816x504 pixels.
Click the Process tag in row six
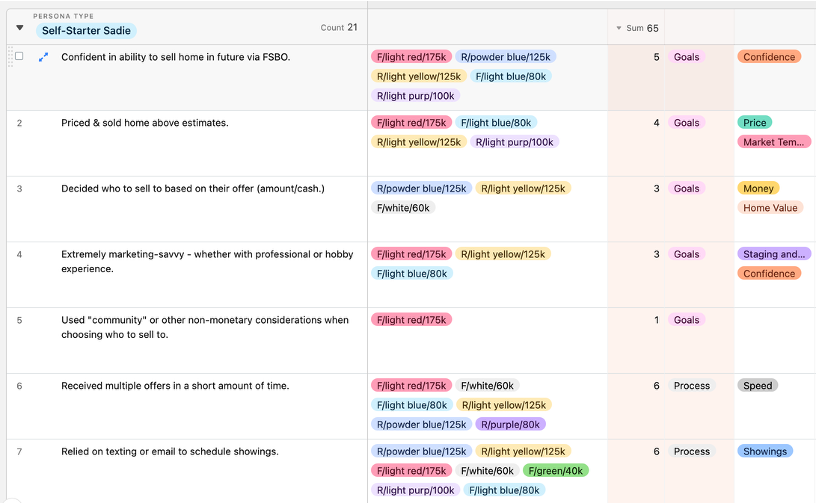click(692, 385)
